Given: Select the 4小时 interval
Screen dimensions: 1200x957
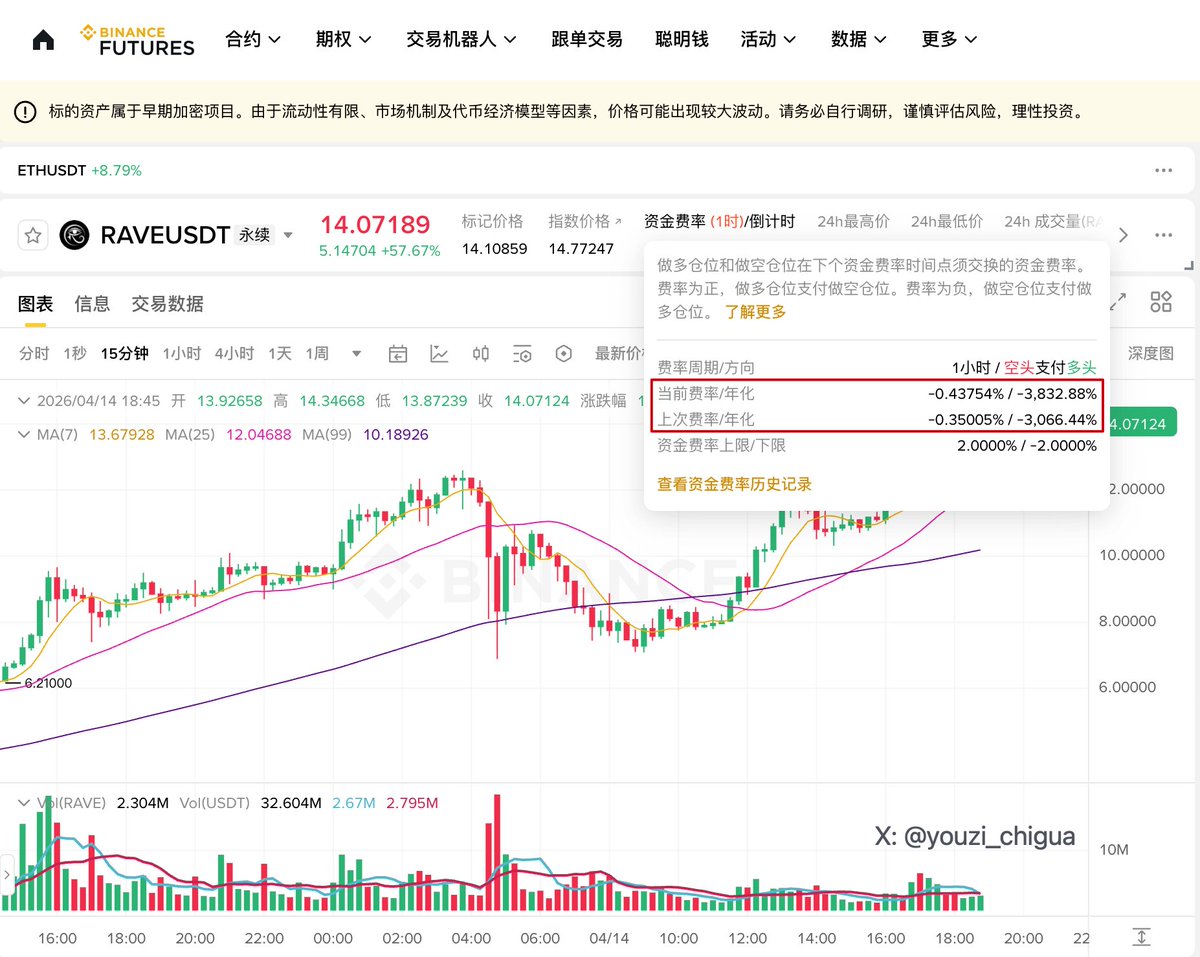Looking at the screenshot, I should click(234, 353).
